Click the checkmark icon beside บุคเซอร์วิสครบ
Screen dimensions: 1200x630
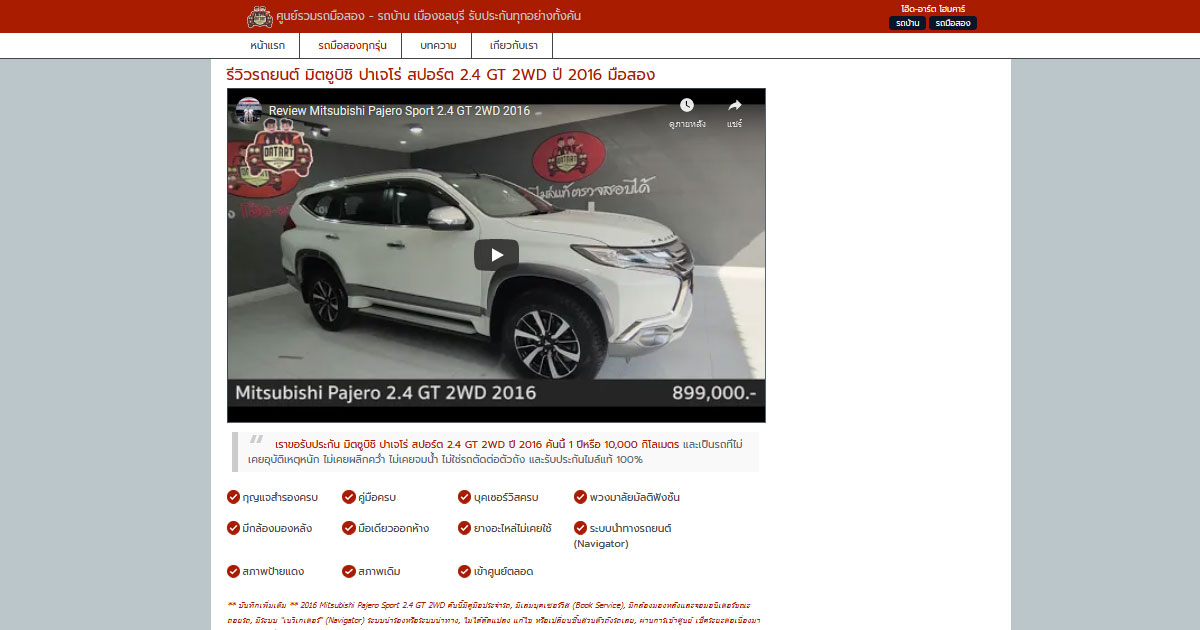[465, 497]
